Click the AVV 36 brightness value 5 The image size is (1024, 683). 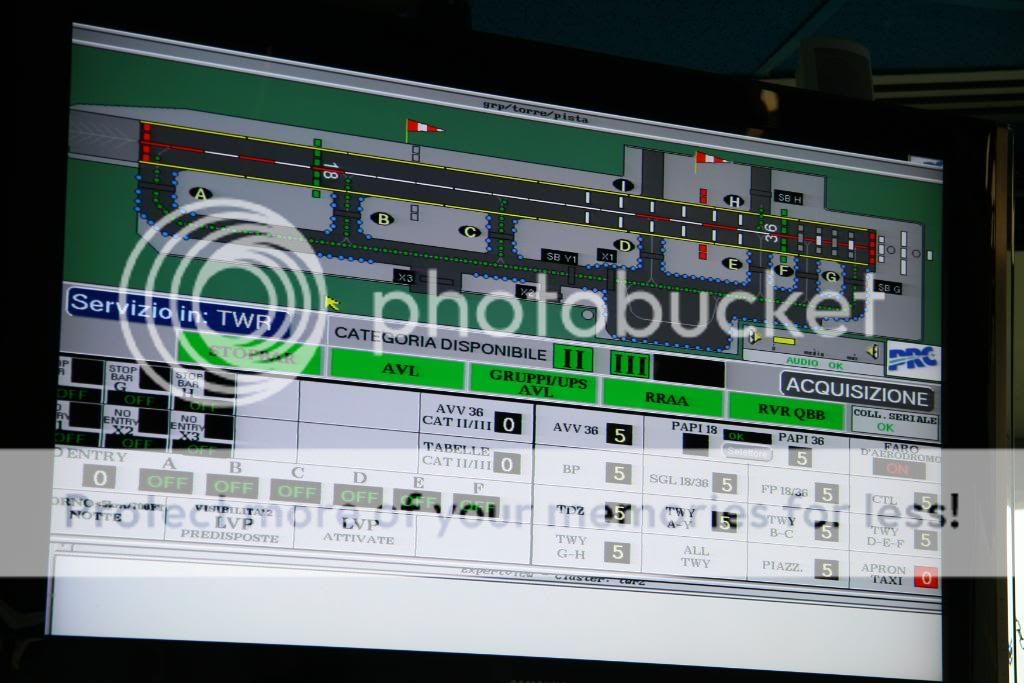(620, 435)
